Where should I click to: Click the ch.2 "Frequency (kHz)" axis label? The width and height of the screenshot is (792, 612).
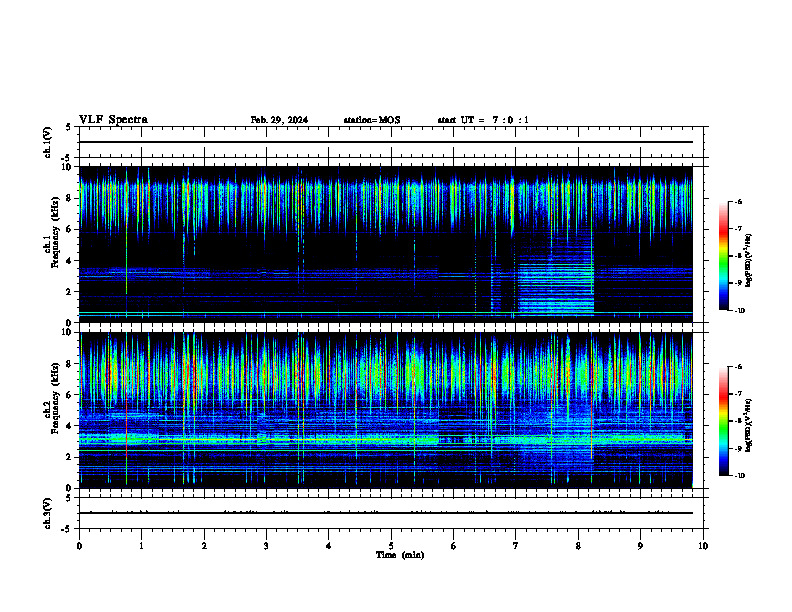click(55, 398)
